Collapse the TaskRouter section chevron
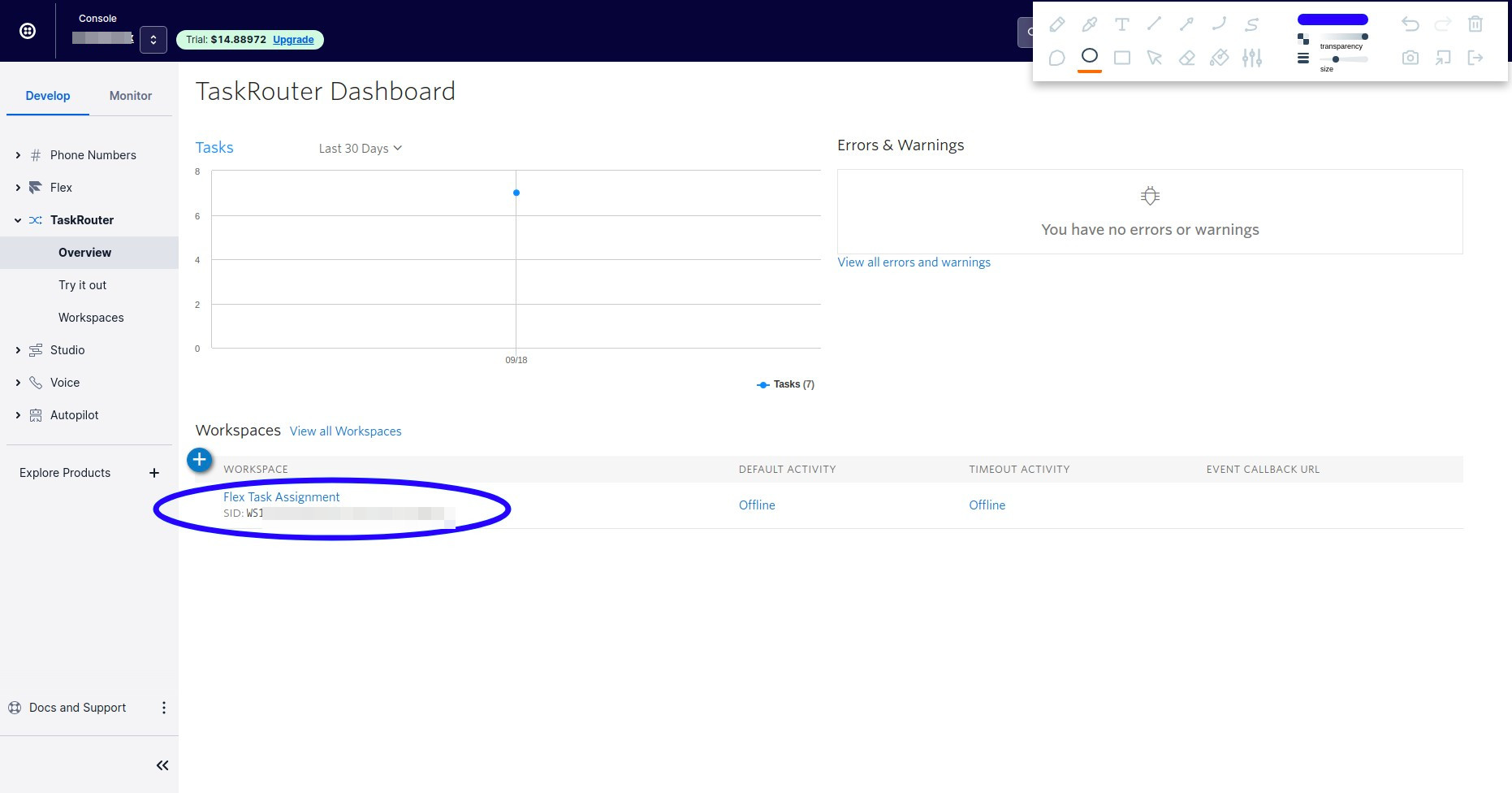1512x793 pixels. click(18, 220)
